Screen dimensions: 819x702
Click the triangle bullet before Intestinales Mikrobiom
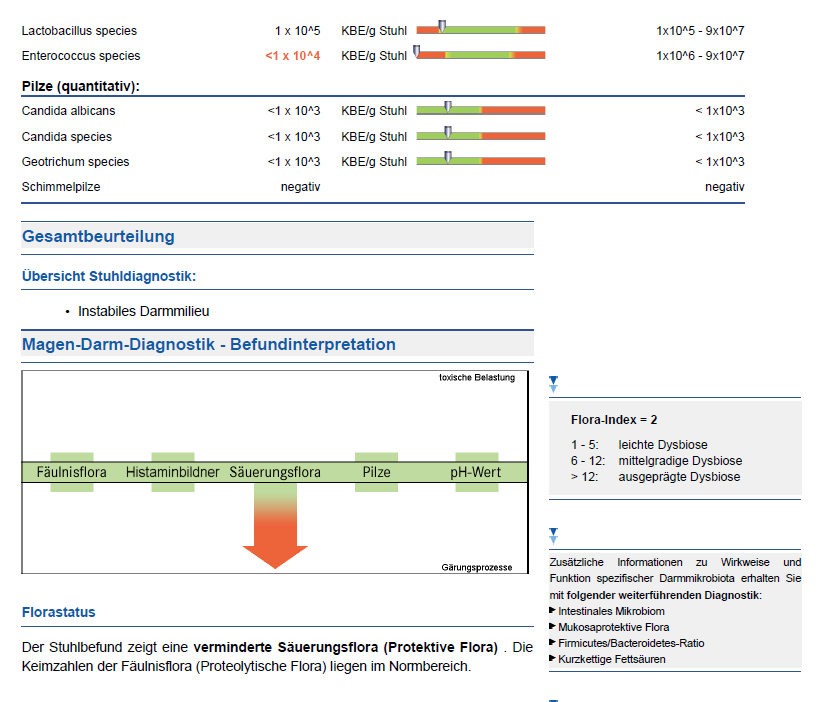[x=553, y=610]
